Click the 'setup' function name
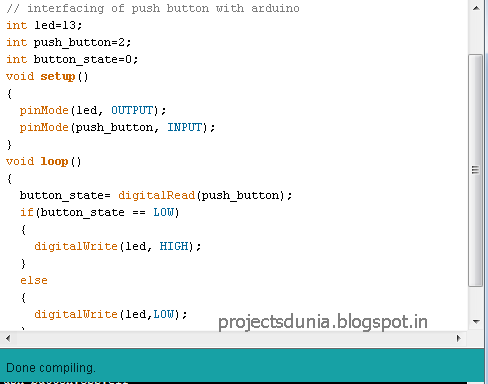Viewport: 488px width, 384px height. 58,76
